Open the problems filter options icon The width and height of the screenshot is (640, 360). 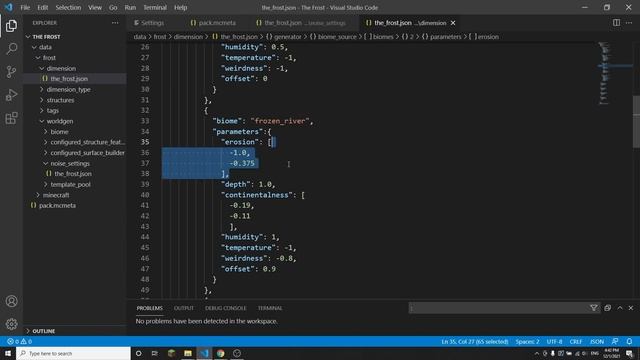pos(593,308)
